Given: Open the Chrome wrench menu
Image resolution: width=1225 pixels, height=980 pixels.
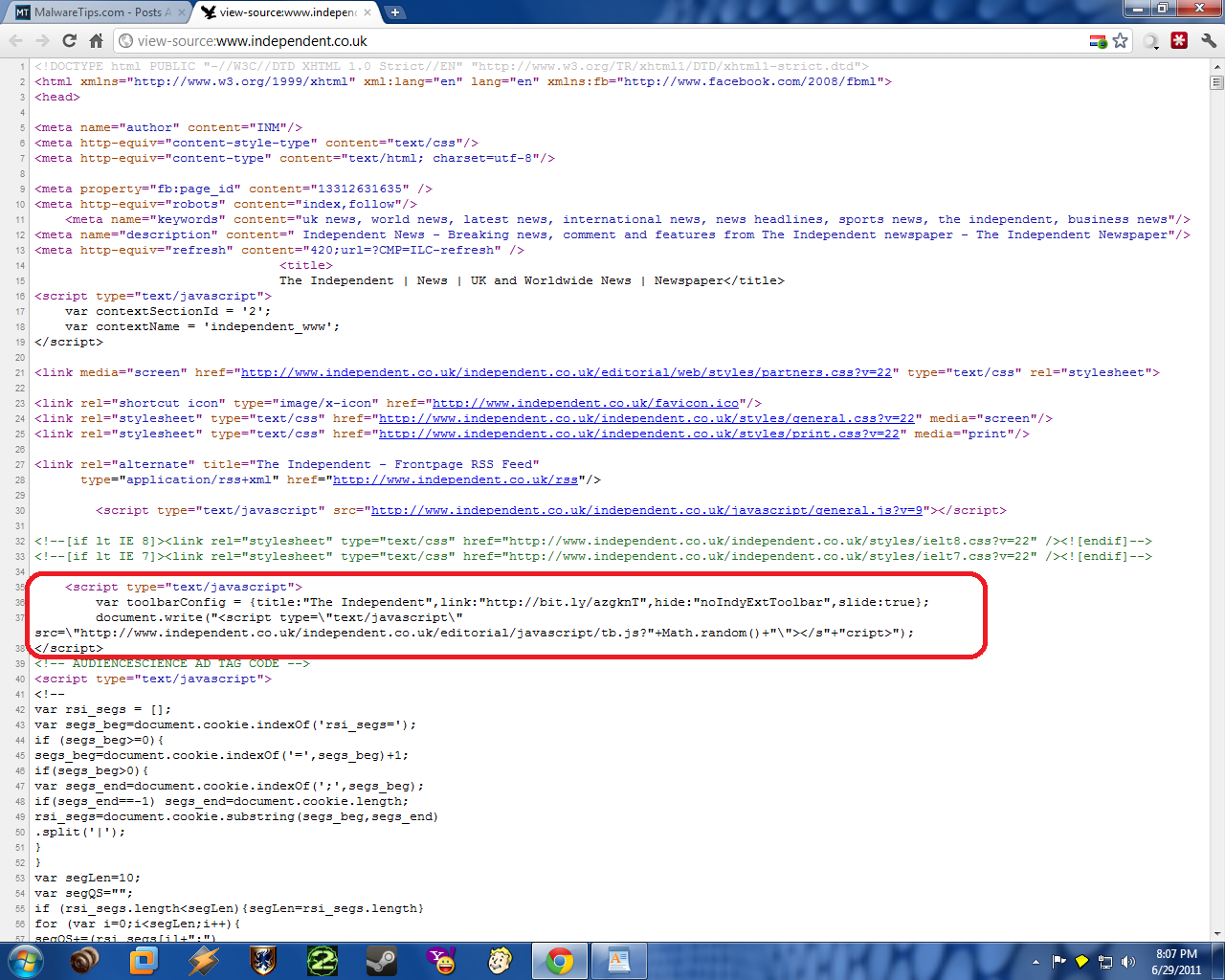Looking at the screenshot, I should tap(1208, 41).
